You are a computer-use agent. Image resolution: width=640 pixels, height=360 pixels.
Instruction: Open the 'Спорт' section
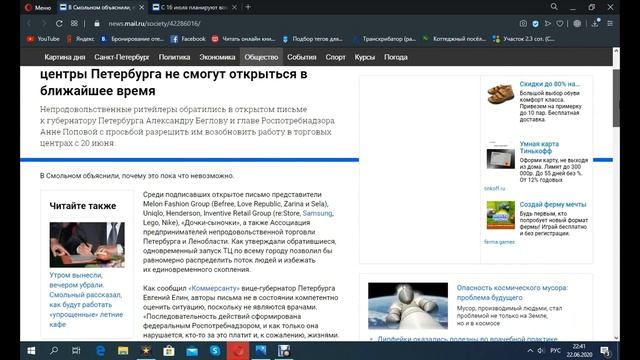pyautogui.click(x=336, y=57)
